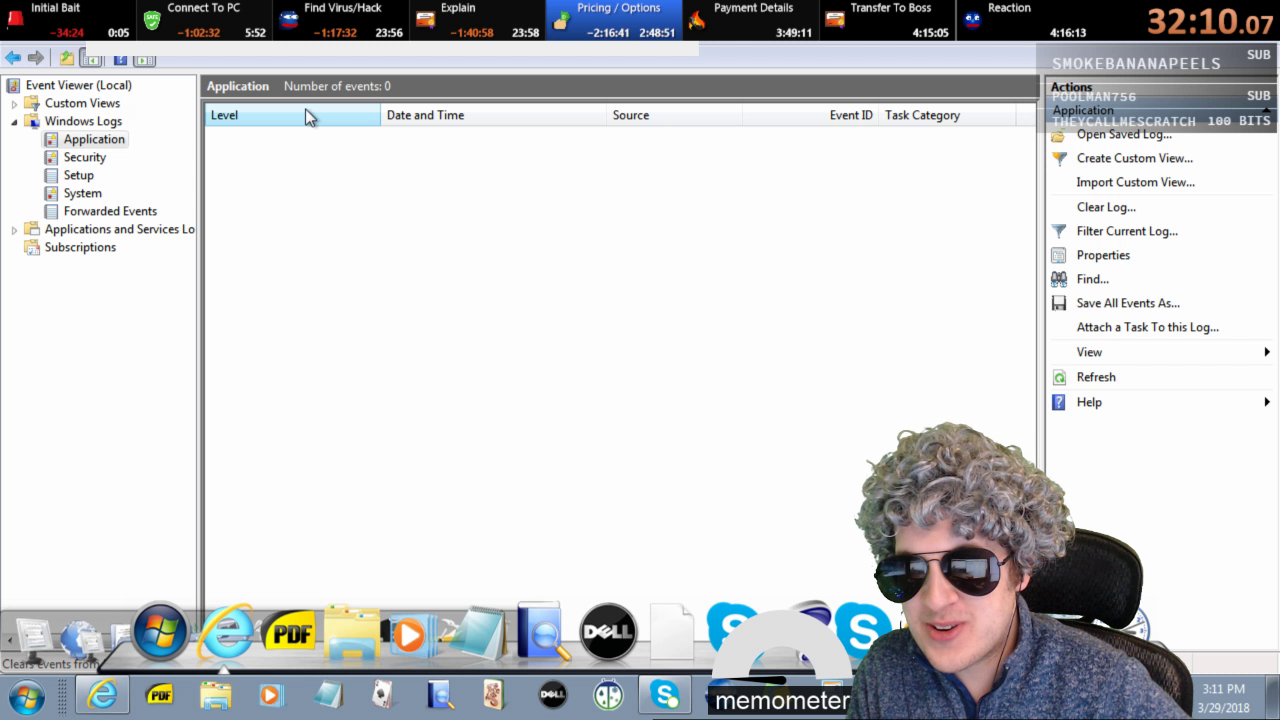Click the Task Category column header
The width and height of the screenshot is (1280, 720).
pos(947,115)
